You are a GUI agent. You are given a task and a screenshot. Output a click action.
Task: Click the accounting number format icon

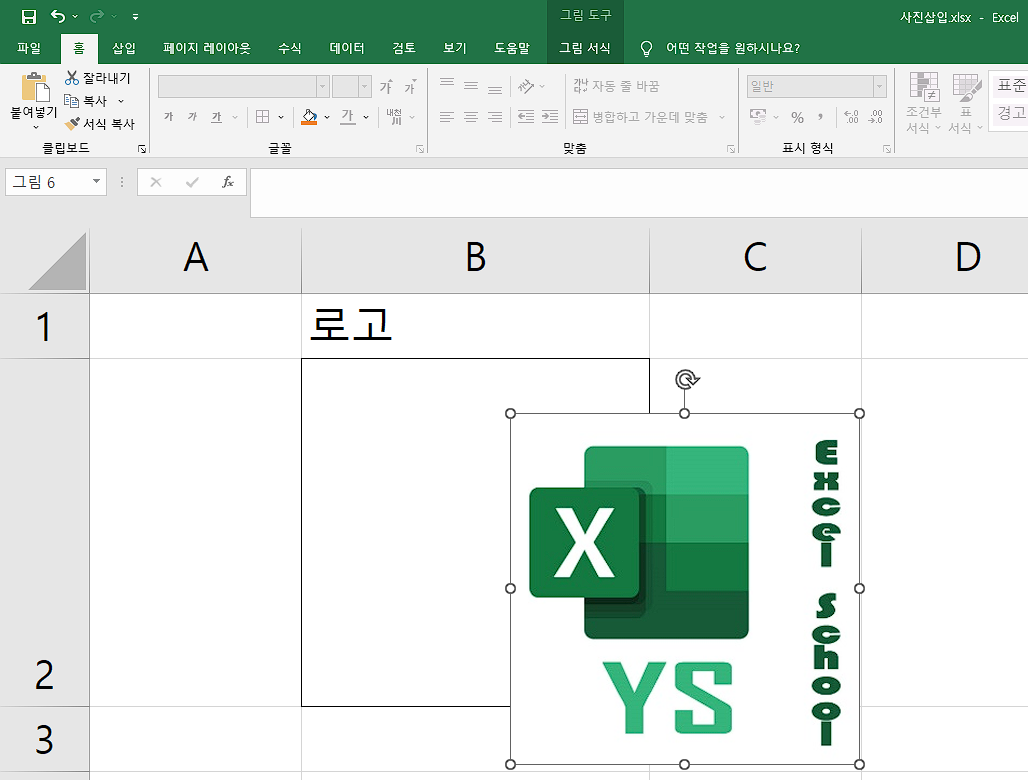(758, 117)
